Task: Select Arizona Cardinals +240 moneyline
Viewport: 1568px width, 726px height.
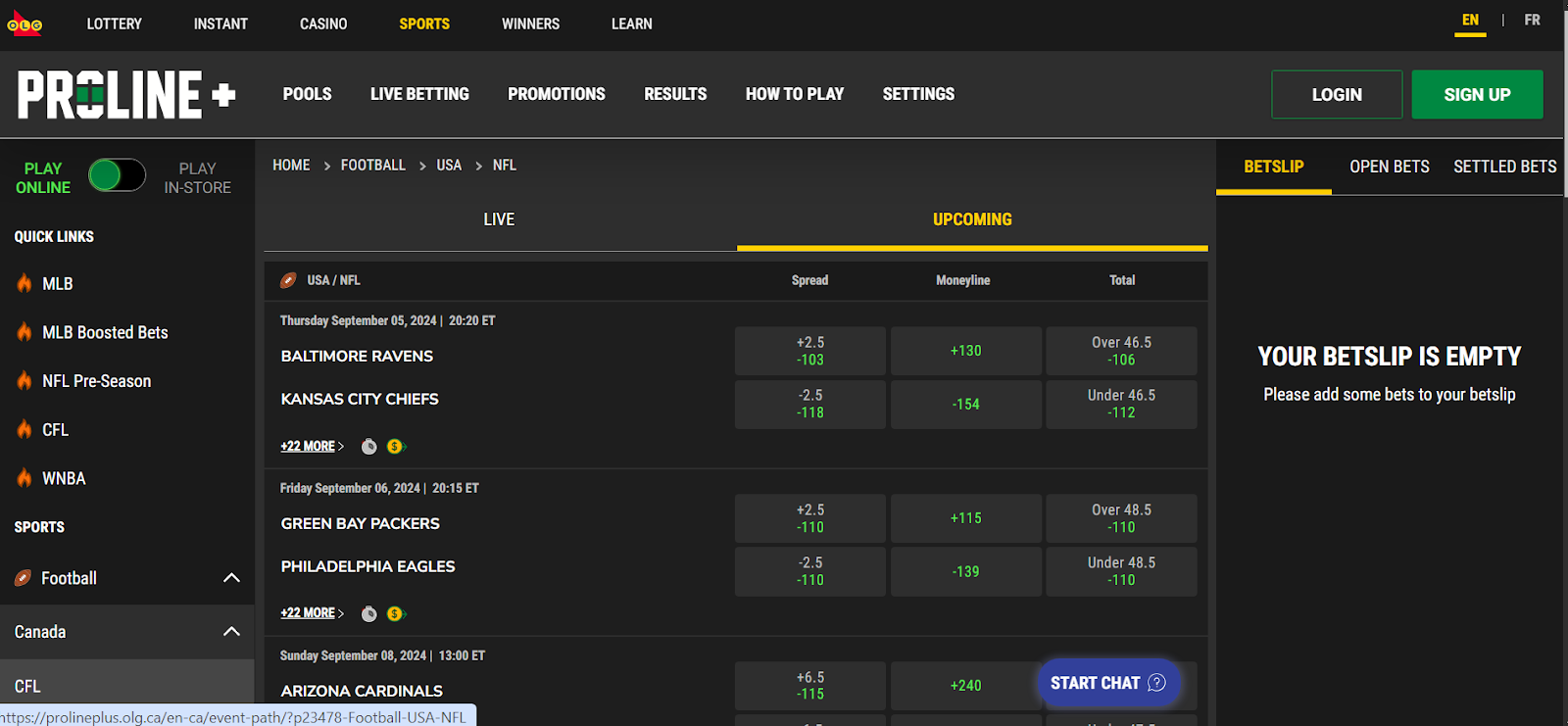Action: 965,686
